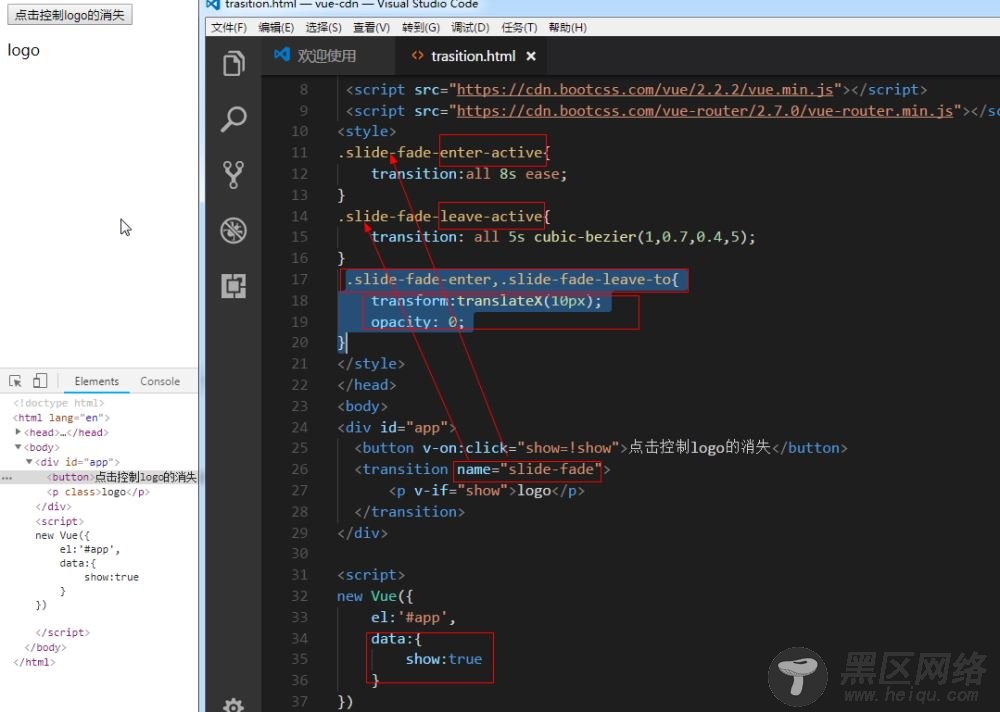Image resolution: width=1000 pixels, height=712 pixels.
Task: Select the button element row in DevTools
Action: click(x=99, y=477)
